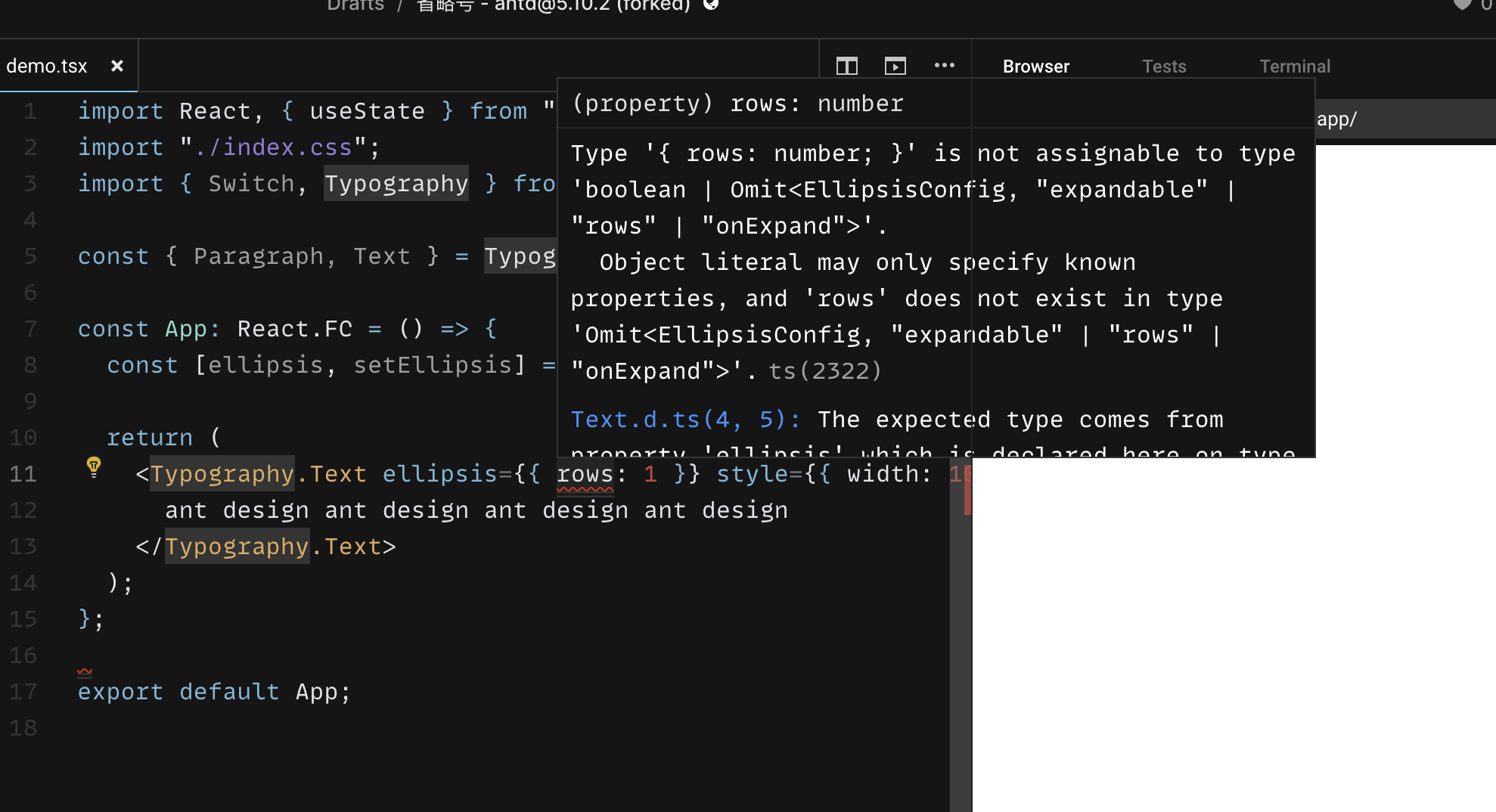Screen dimensions: 1496x812
Task: Switch to the Tests tab
Action: pyautogui.click(x=1163, y=66)
